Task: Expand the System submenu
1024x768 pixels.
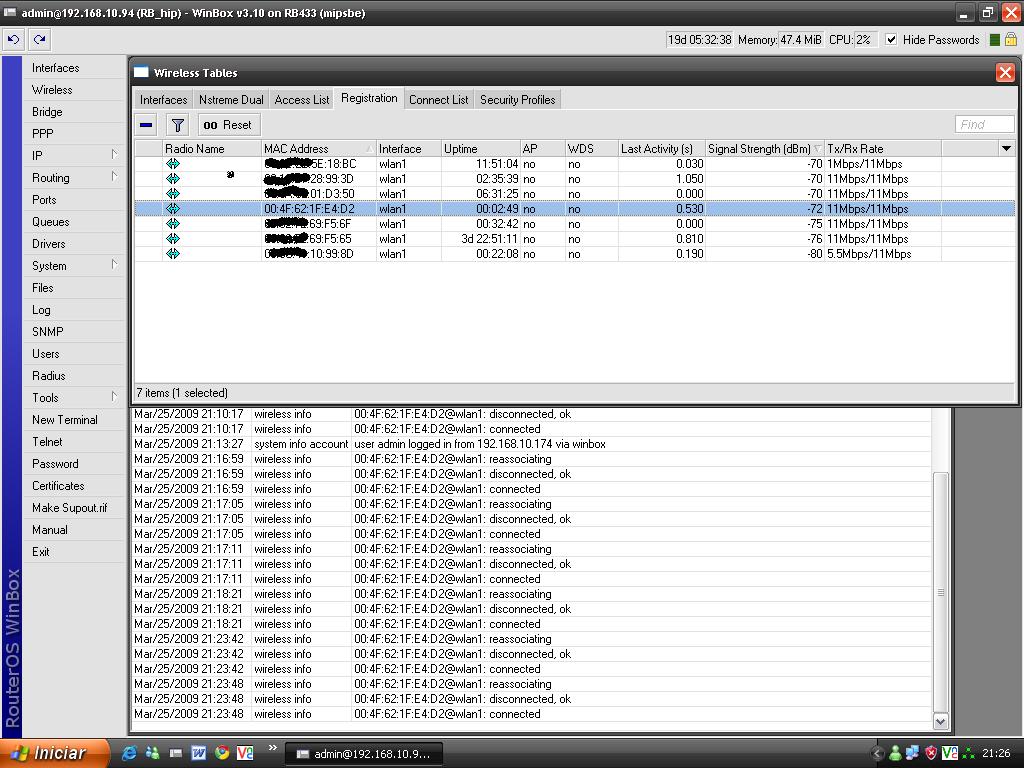Action: [x=114, y=264]
